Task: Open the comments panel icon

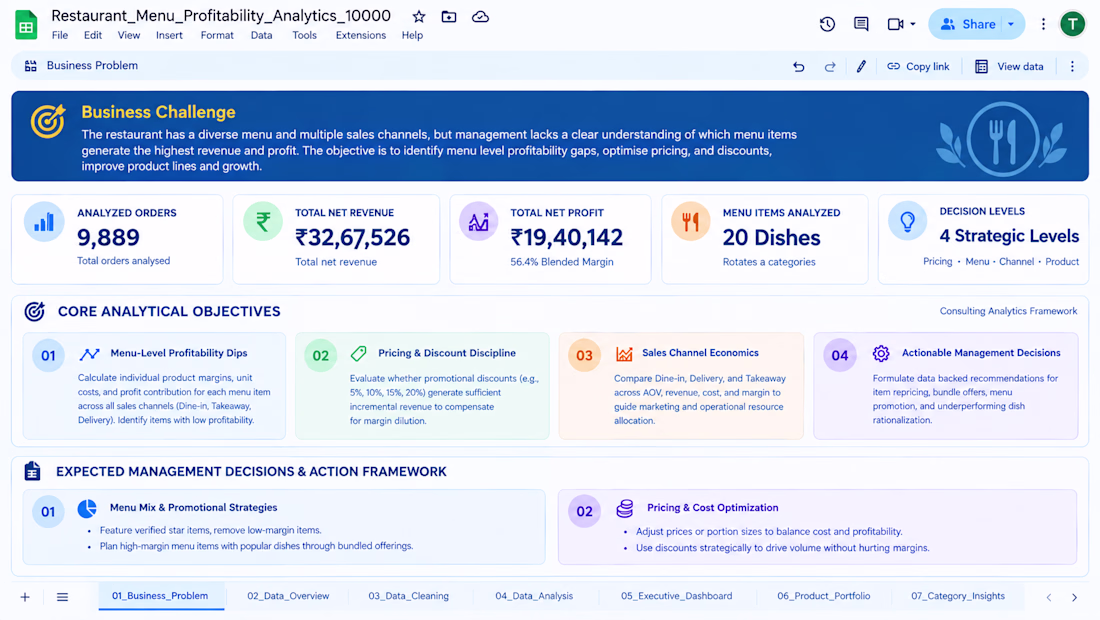Action: (x=861, y=24)
